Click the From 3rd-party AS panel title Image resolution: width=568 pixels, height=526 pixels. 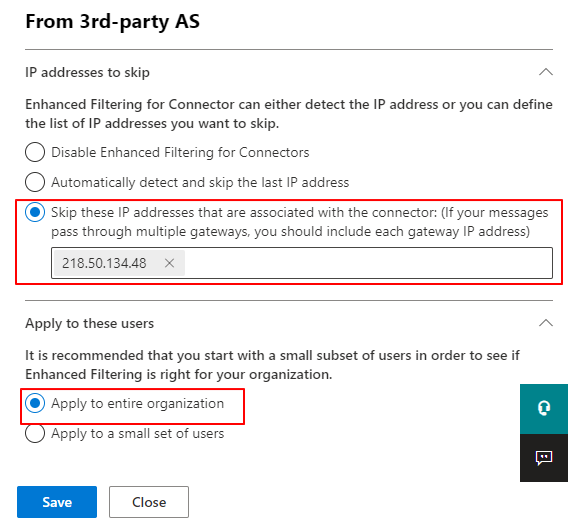point(113,21)
